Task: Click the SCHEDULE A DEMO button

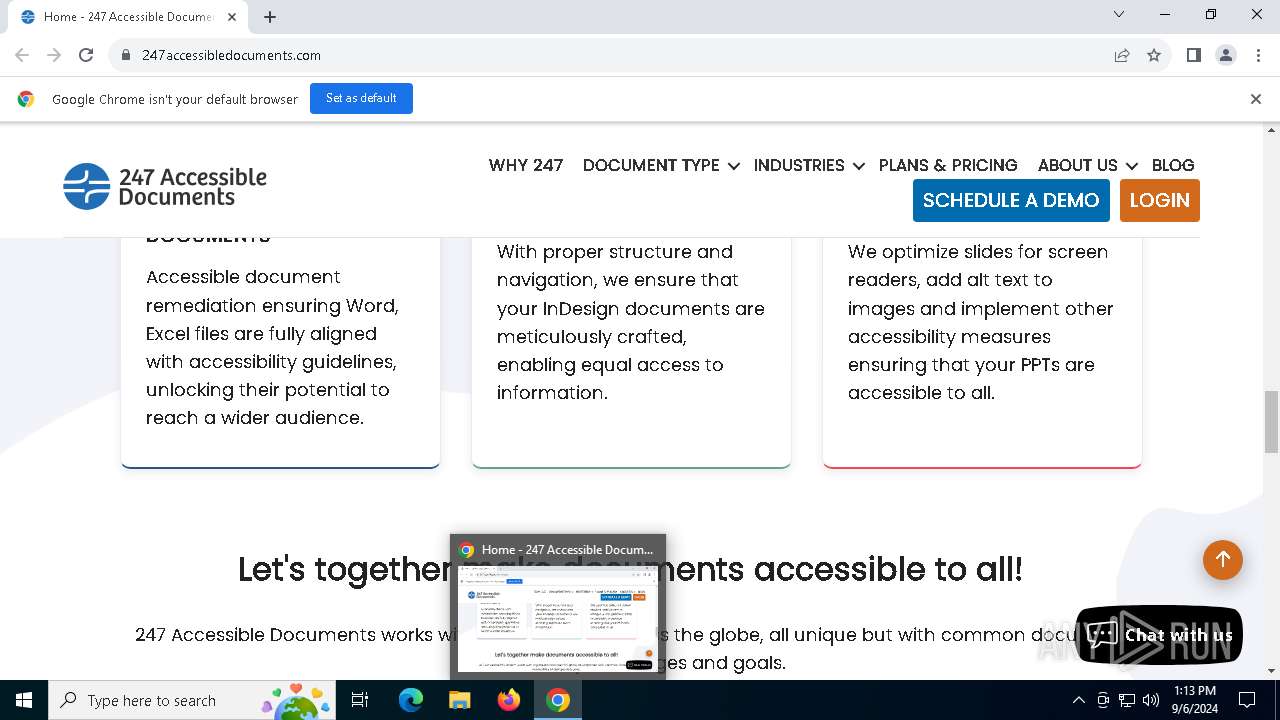Action: (x=1011, y=200)
